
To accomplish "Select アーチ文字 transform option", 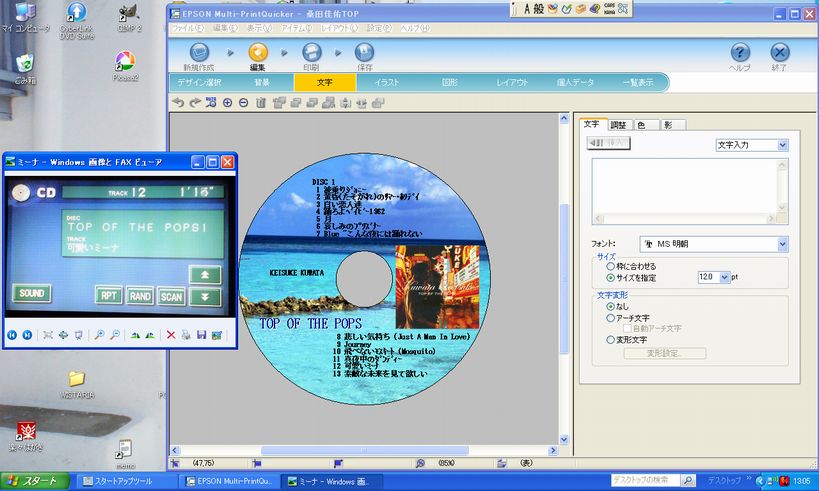I will pyautogui.click(x=628, y=318).
